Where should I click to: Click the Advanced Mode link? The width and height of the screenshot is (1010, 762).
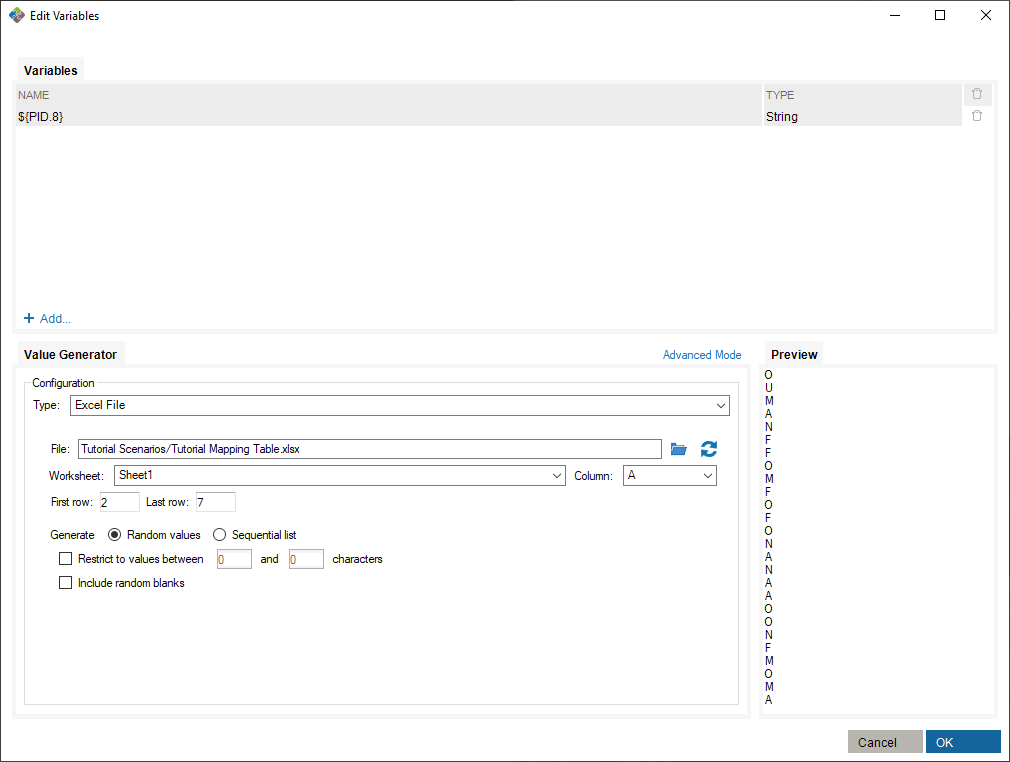tap(702, 355)
